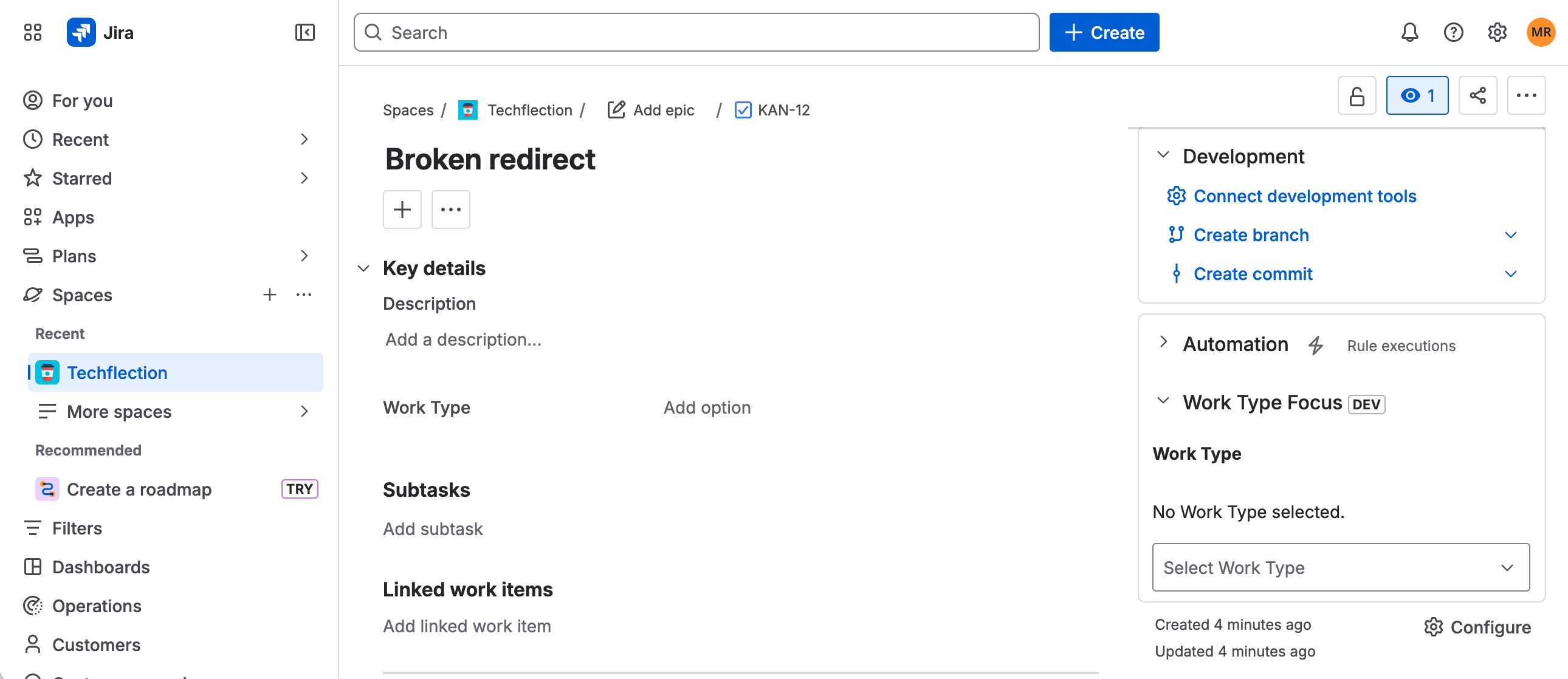Click Add subtask

pos(433,529)
